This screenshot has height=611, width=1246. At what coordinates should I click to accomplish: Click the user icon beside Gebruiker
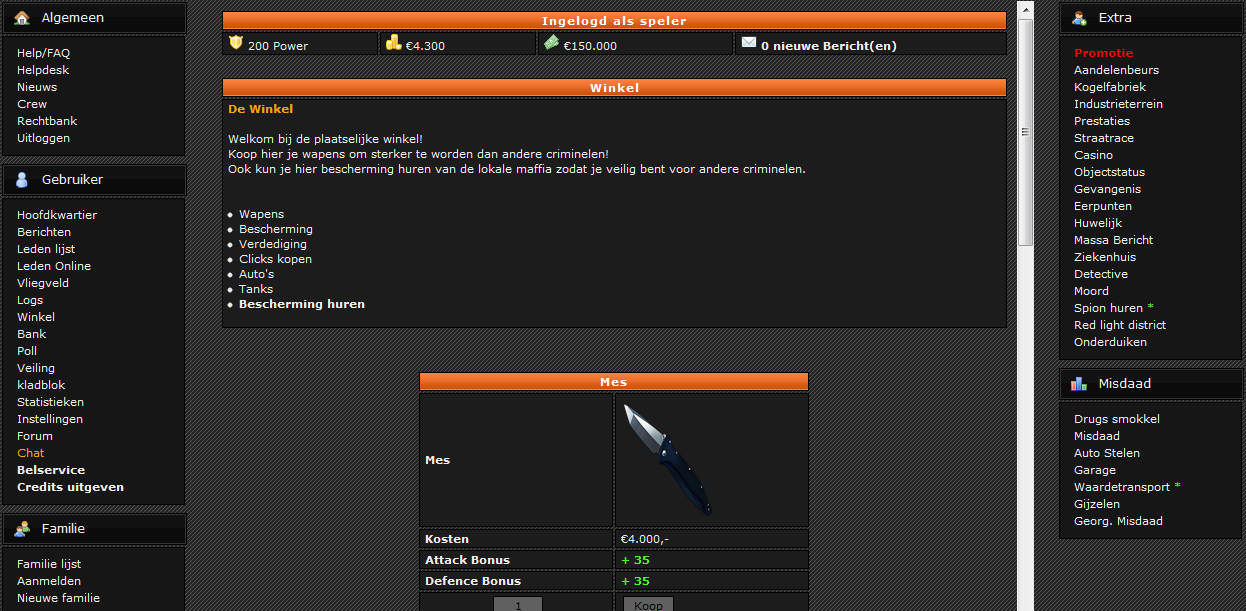[x=22, y=179]
